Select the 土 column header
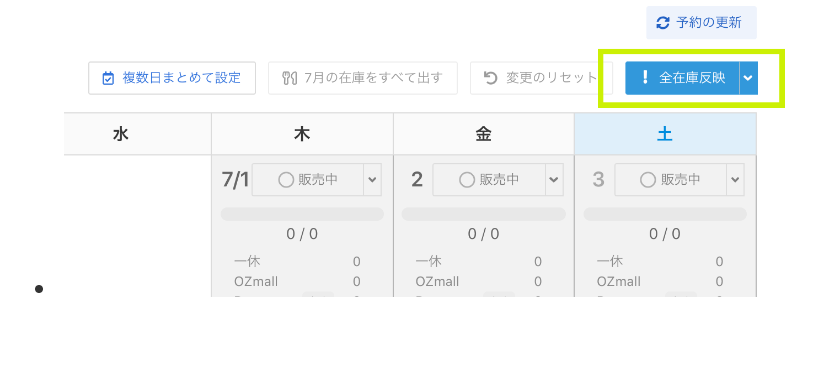818x369 pixels. (665, 134)
